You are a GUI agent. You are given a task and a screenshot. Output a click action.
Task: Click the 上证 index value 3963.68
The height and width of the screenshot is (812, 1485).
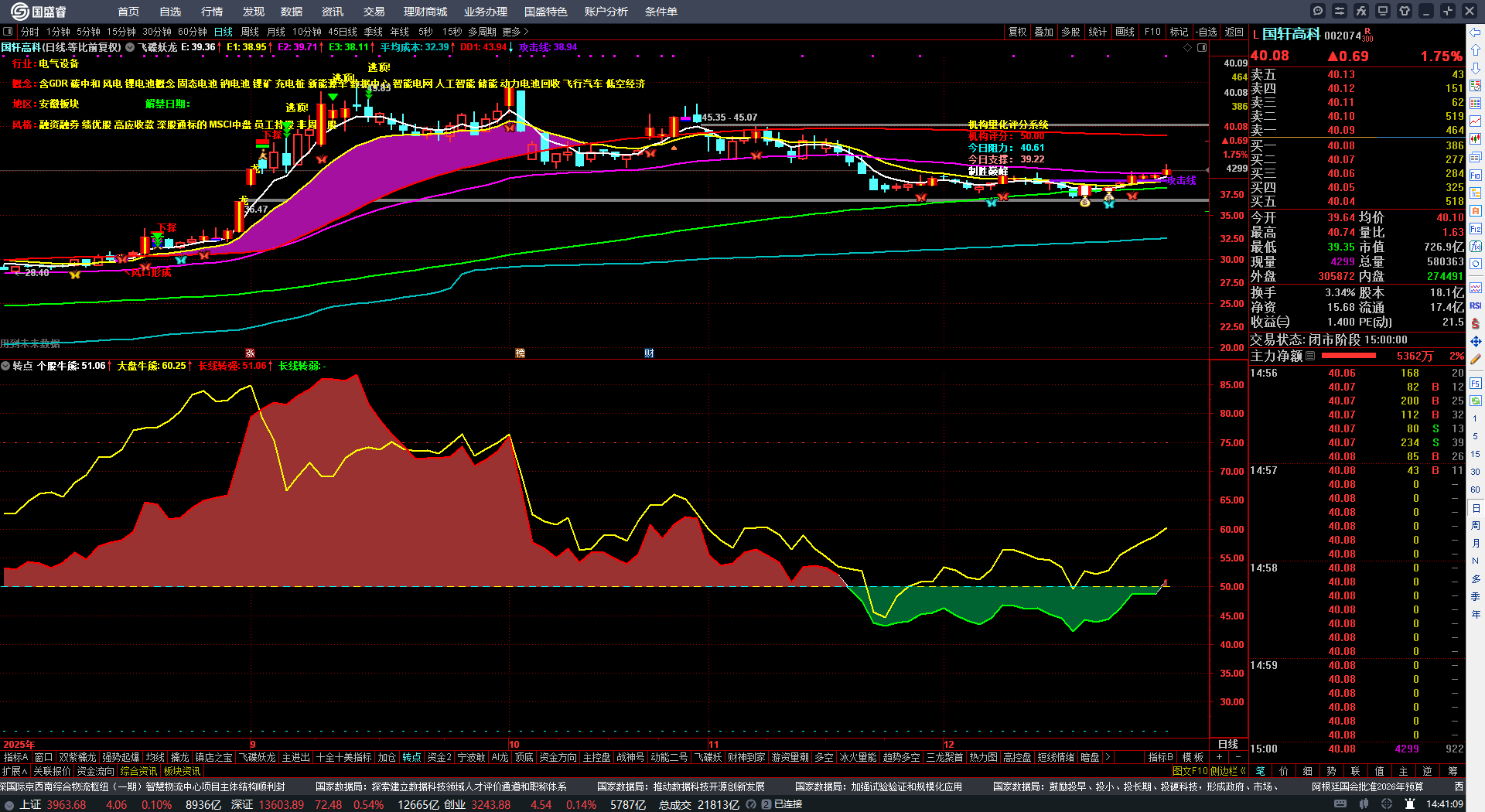point(67,804)
